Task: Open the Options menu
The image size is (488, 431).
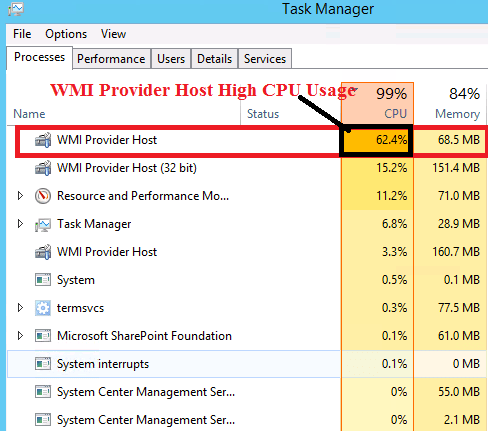Action: 66,34
